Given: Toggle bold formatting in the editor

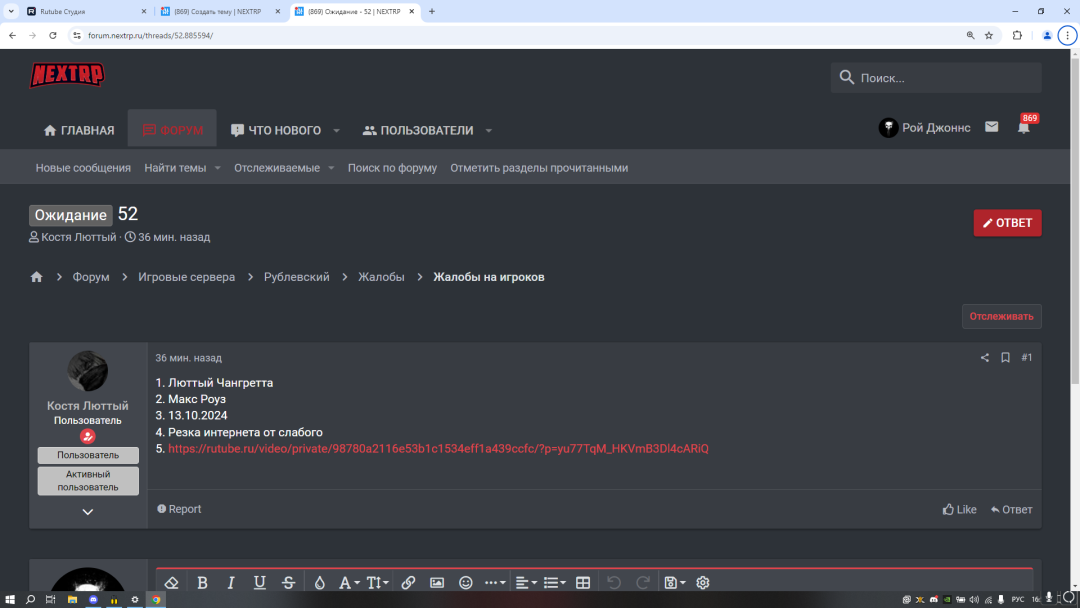Looking at the screenshot, I should (202, 583).
